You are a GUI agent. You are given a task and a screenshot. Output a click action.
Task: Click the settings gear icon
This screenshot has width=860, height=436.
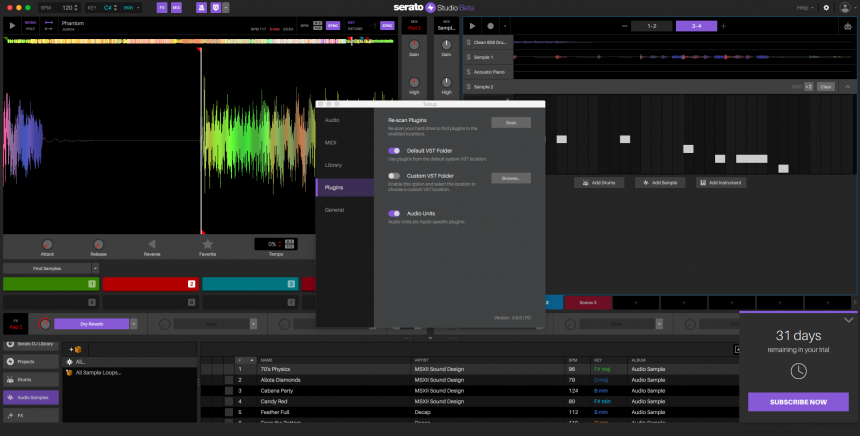coord(824,8)
